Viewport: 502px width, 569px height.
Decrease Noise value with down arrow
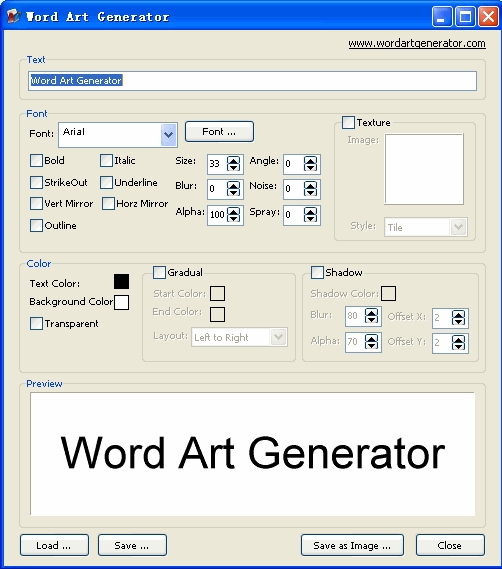pos(310,193)
